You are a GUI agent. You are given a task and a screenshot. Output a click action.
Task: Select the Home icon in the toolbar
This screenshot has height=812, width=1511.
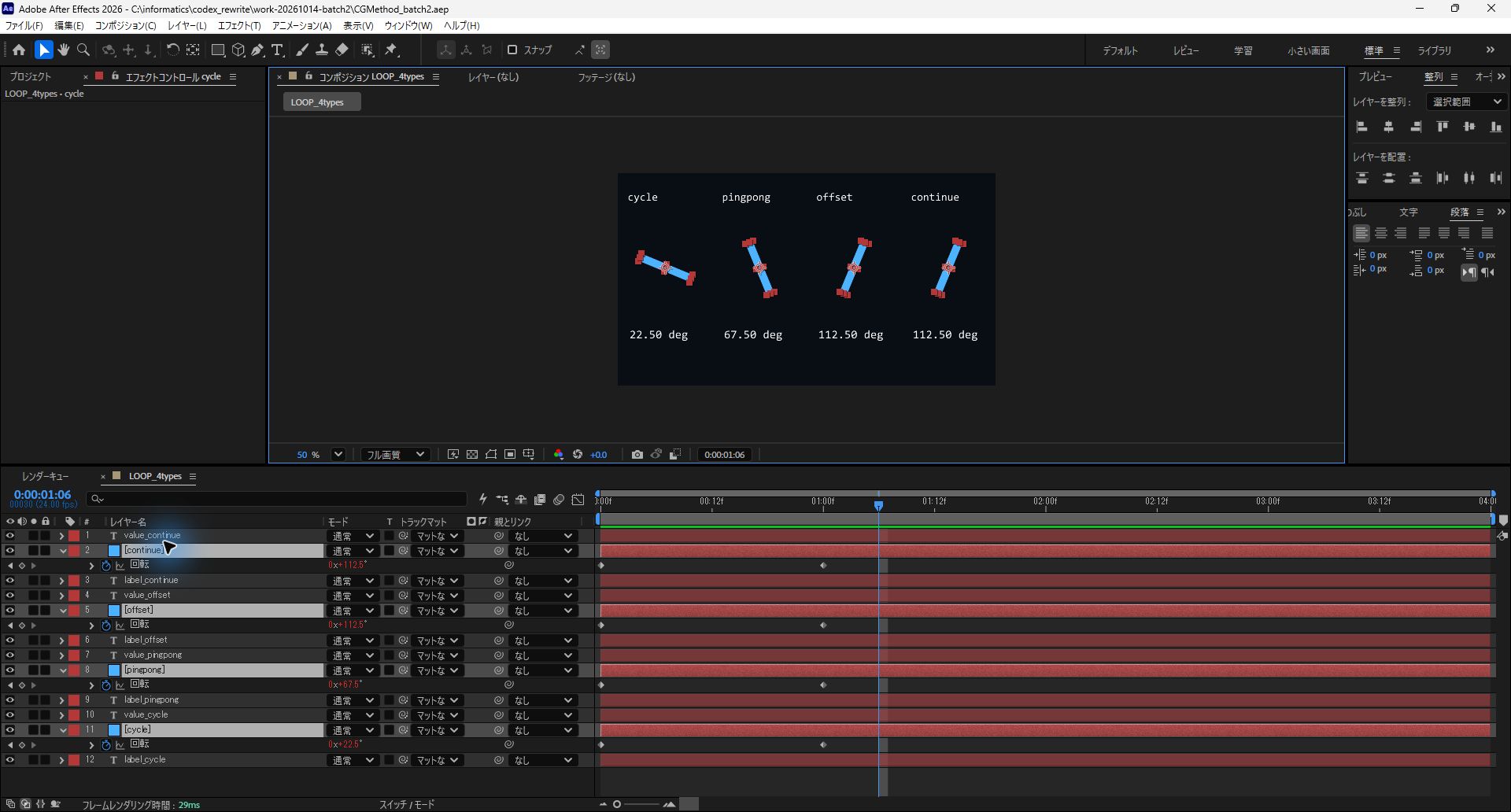(x=19, y=50)
